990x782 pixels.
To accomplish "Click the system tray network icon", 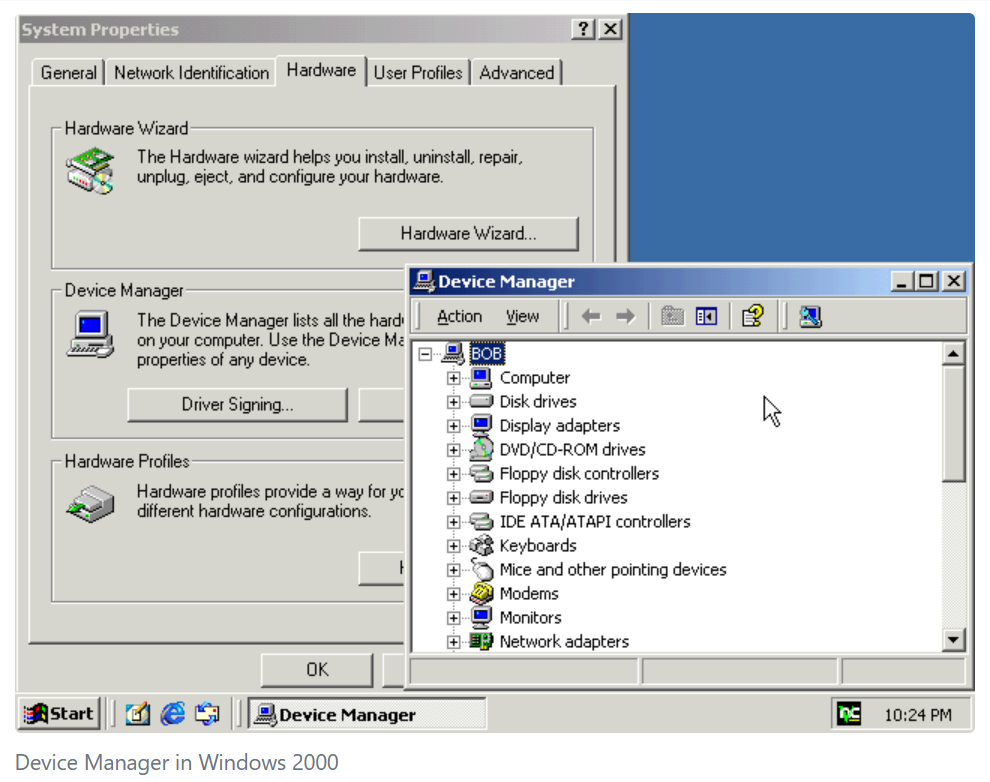I will point(849,714).
